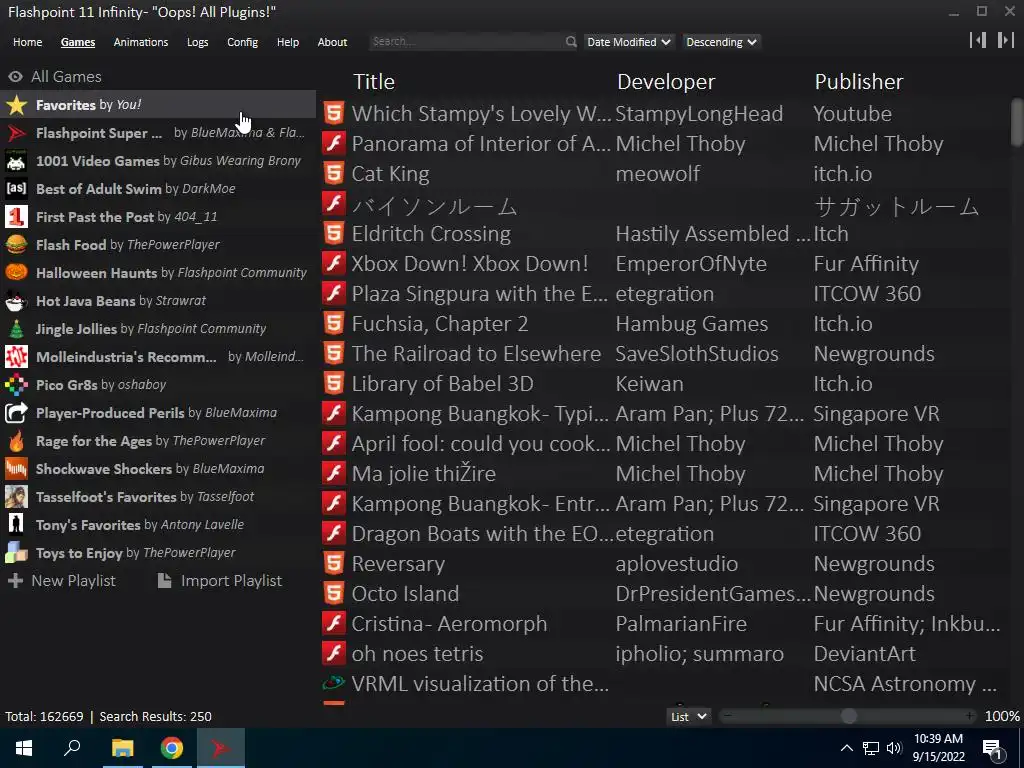Click the HTML5 icon beside Octo Island

334,594
